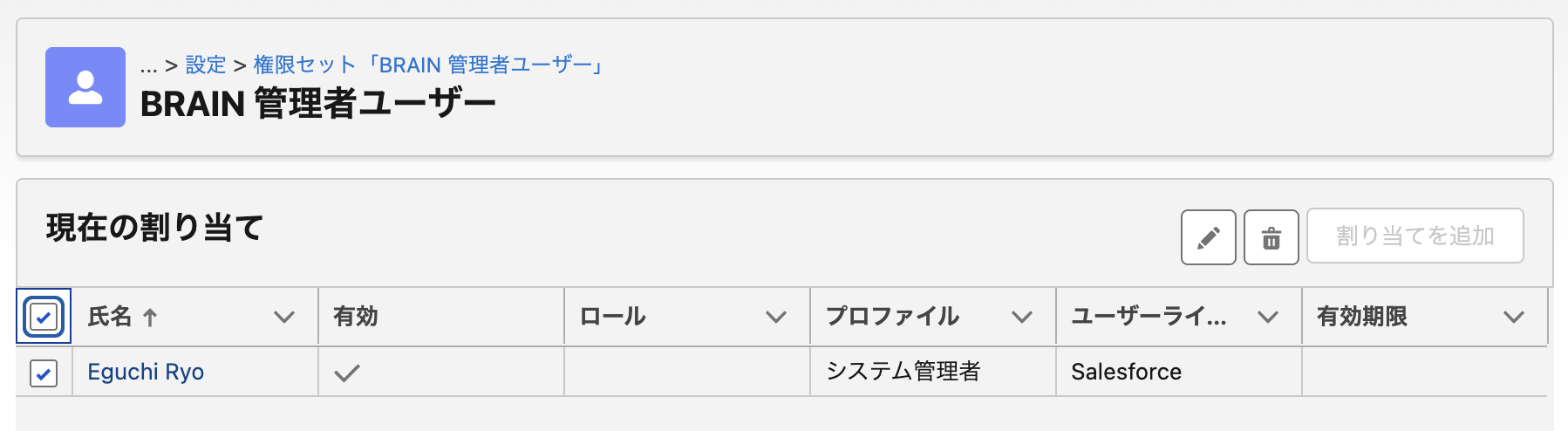Viewport: 1568px width, 431px height.
Task: Sort by the ロール column header
Action: point(613,317)
